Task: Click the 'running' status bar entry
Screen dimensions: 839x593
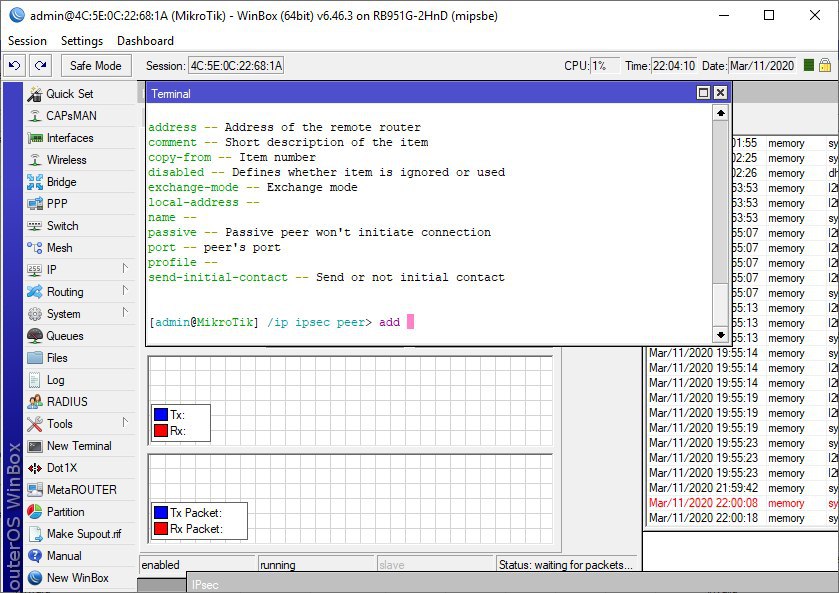Action: click(x=316, y=565)
